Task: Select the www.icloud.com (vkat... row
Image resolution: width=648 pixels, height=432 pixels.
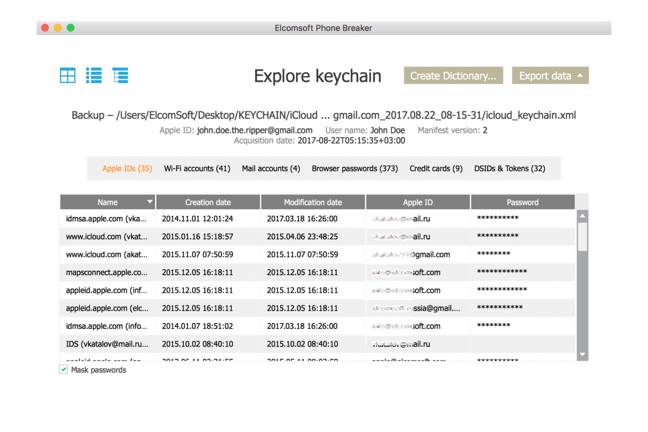Action: (317, 236)
